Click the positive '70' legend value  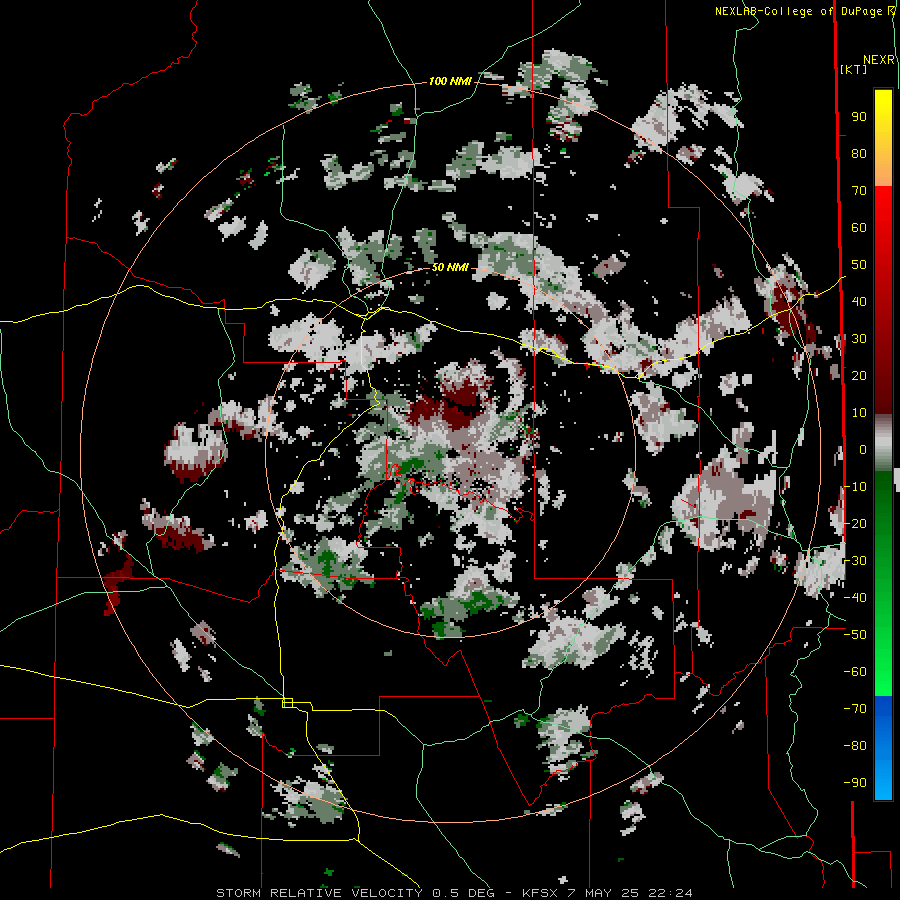(x=859, y=191)
